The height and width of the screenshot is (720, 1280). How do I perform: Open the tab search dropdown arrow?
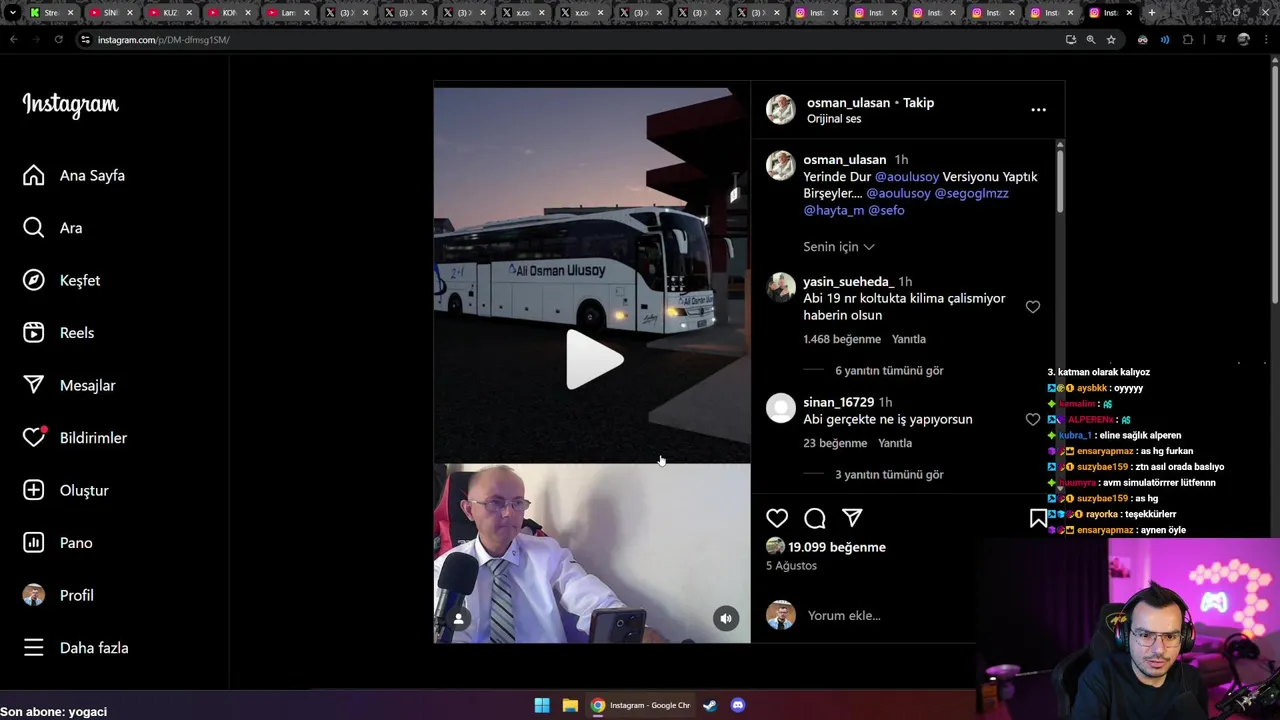pyautogui.click(x=12, y=13)
